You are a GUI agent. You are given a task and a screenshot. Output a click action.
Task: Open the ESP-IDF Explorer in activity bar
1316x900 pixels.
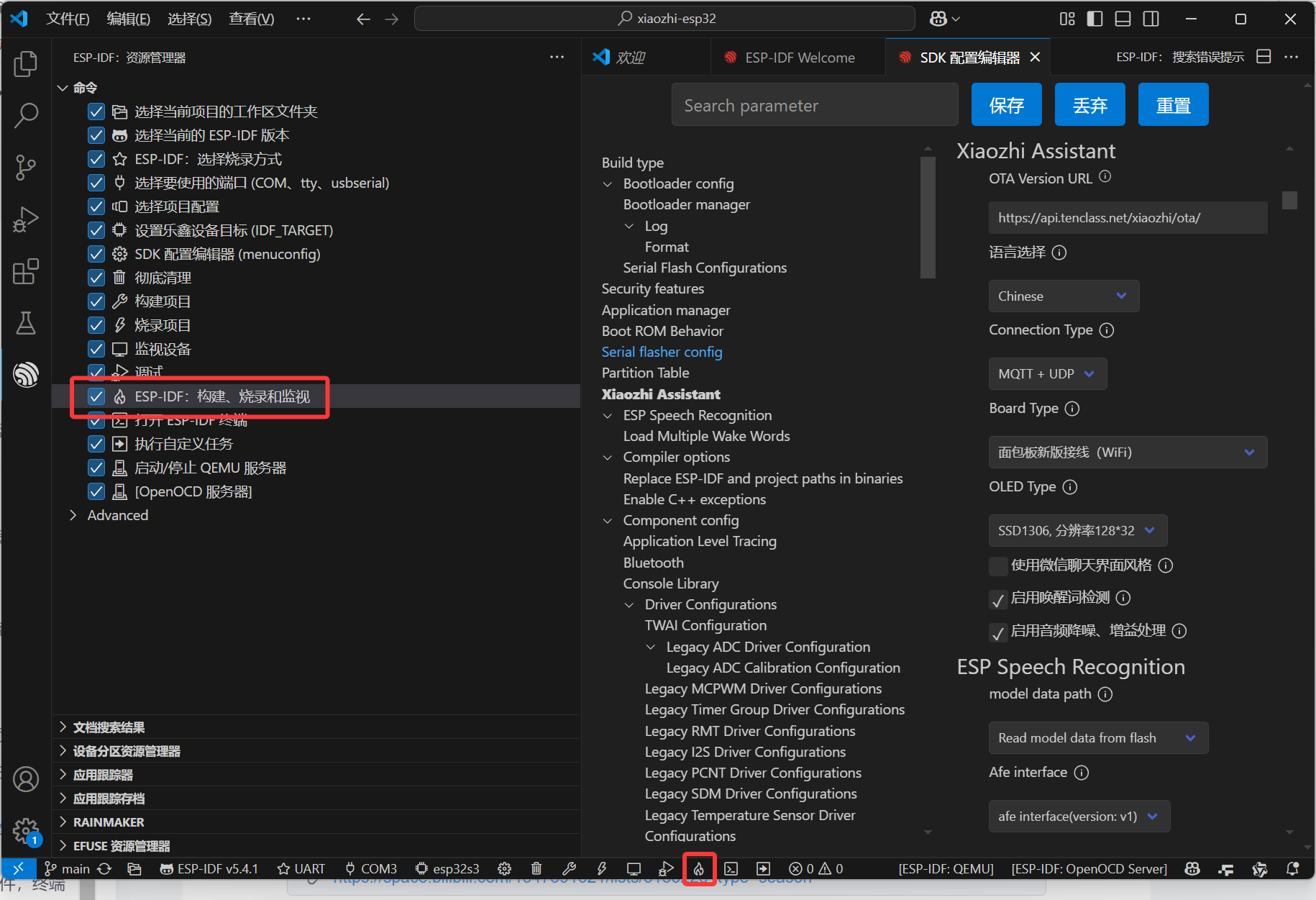click(x=26, y=374)
